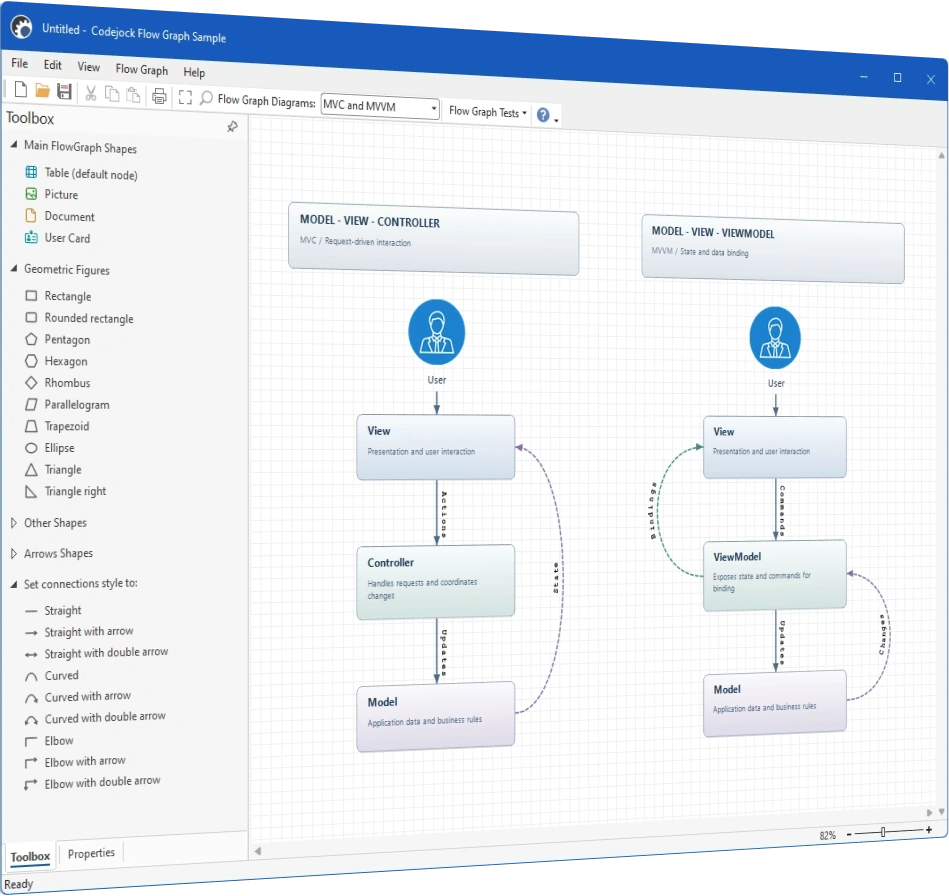The width and height of the screenshot is (949, 896).
Task: Pick the Rectangle figure
Action: pyautogui.click(x=59, y=296)
